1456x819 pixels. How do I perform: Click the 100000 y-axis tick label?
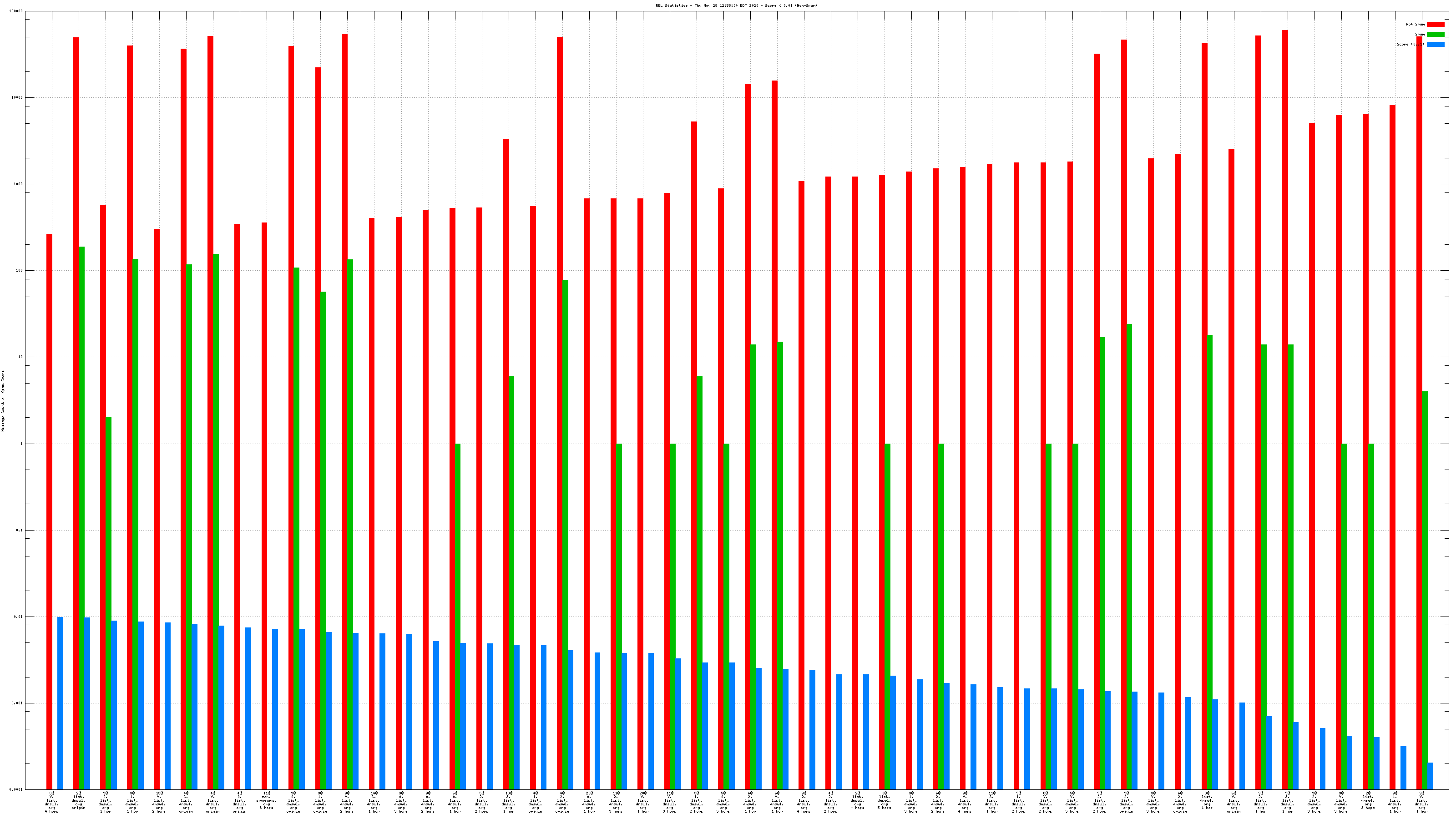(x=16, y=11)
